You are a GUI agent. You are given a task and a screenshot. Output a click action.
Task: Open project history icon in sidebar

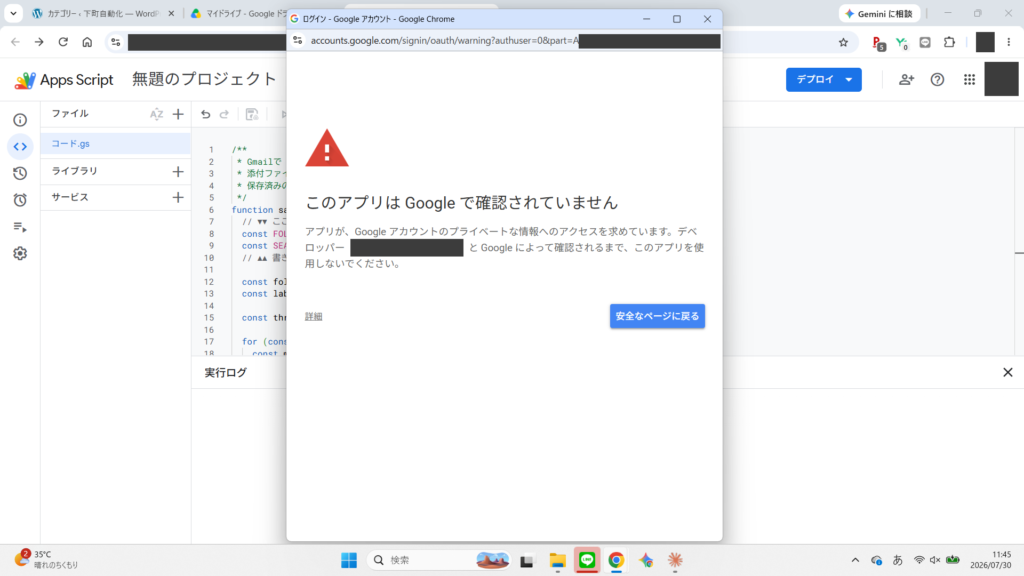(x=20, y=173)
